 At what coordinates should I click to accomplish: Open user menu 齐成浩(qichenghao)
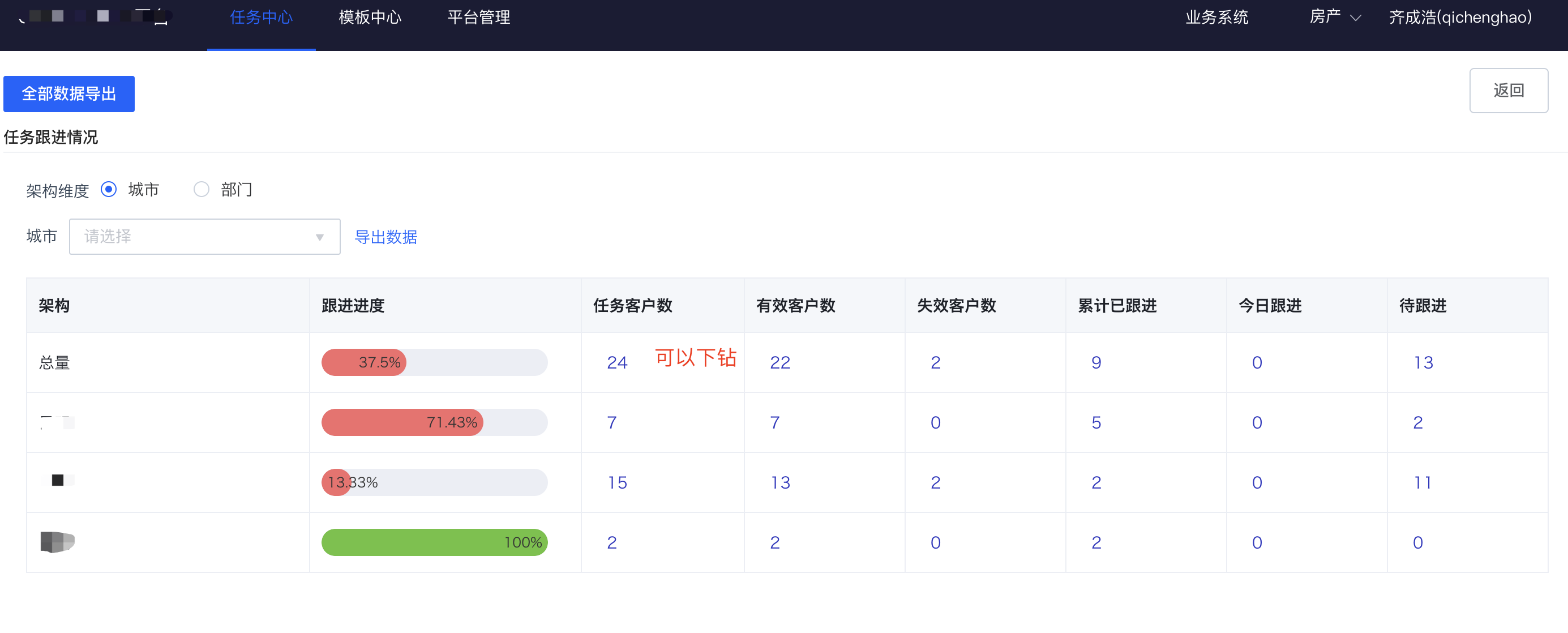[x=1460, y=17]
